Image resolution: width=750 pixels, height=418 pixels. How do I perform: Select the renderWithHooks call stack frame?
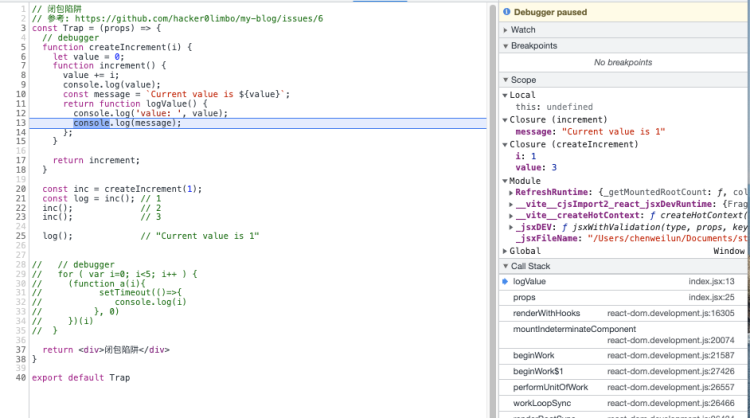coord(624,313)
